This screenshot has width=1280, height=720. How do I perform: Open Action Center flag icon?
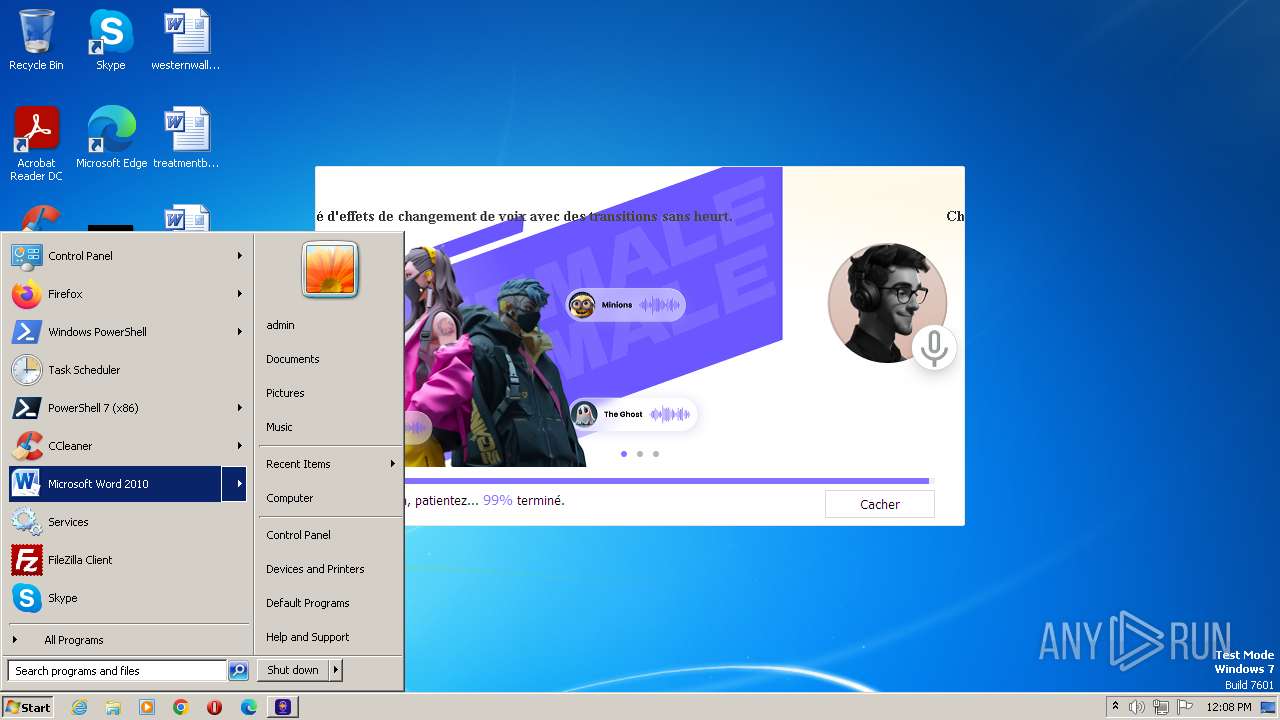pos(1185,707)
